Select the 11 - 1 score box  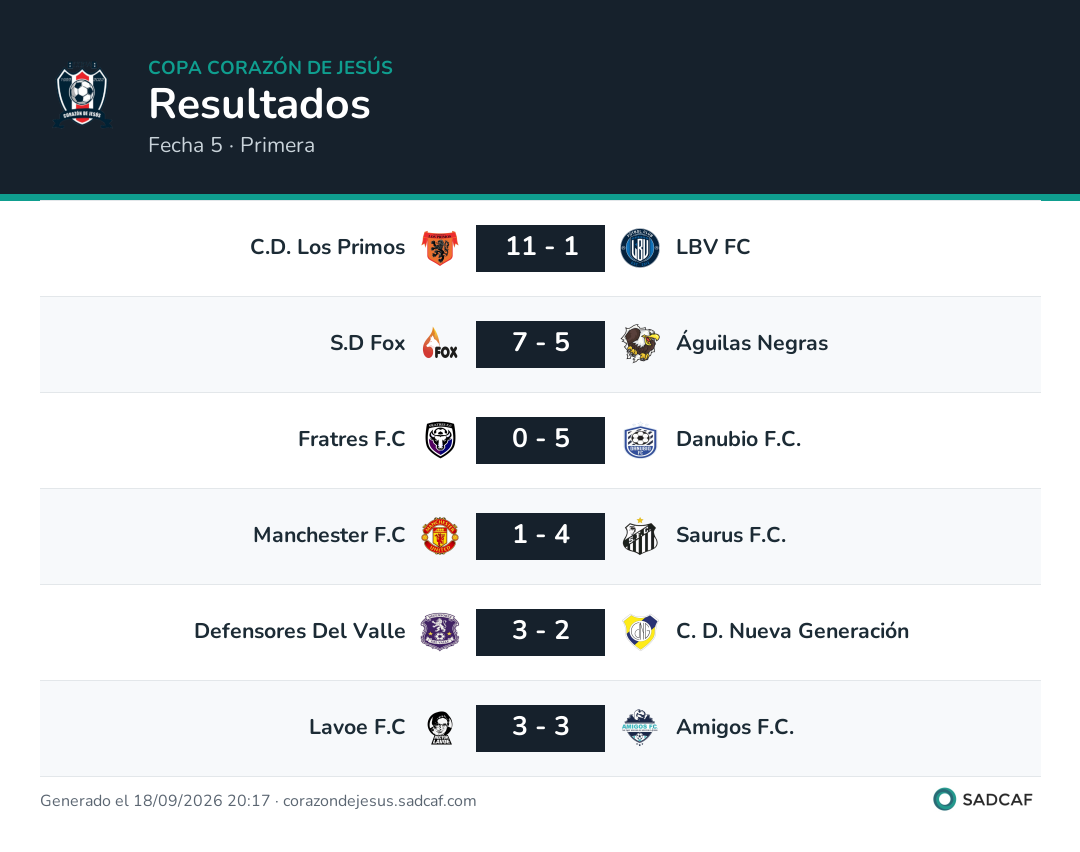click(541, 248)
